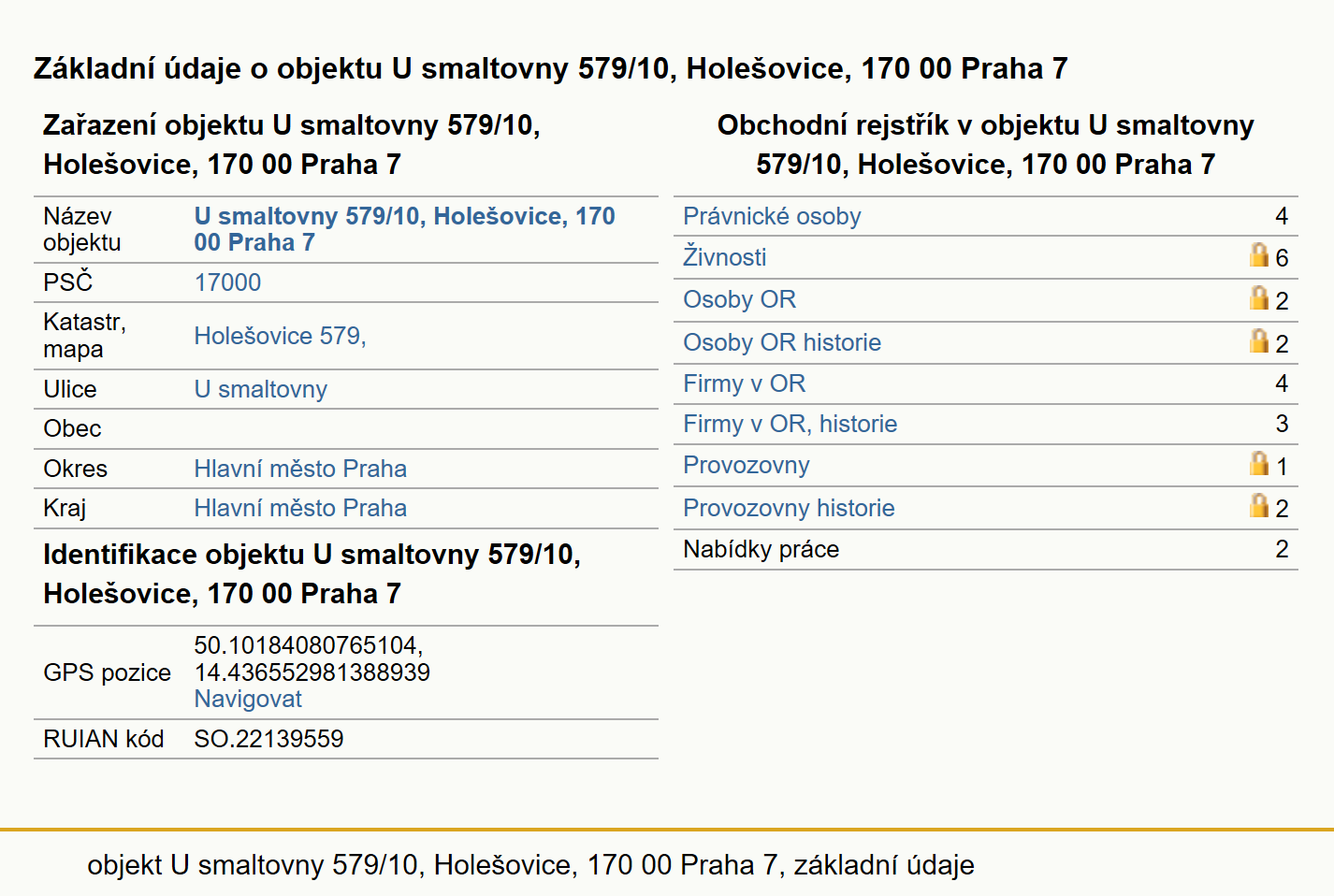Open the Provozovny link
1334x896 pixels.
point(746,465)
